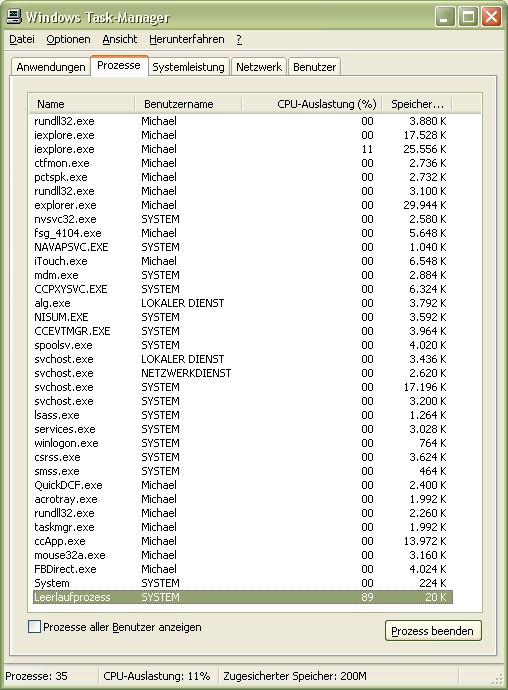Select the Prozesse tab
Viewport: 508px width, 690px height.
(119, 66)
